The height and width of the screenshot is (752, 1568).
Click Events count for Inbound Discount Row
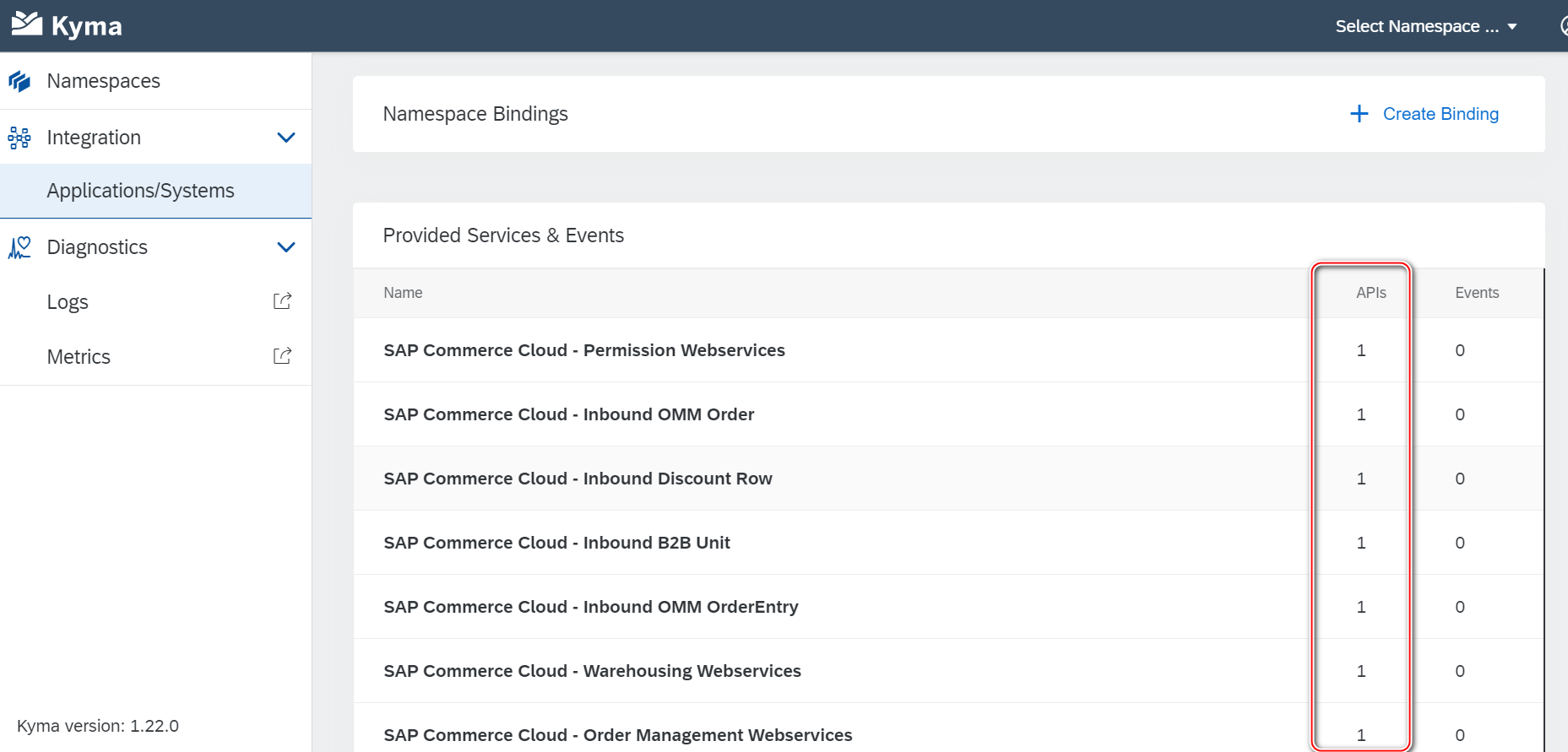[x=1460, y=479]
